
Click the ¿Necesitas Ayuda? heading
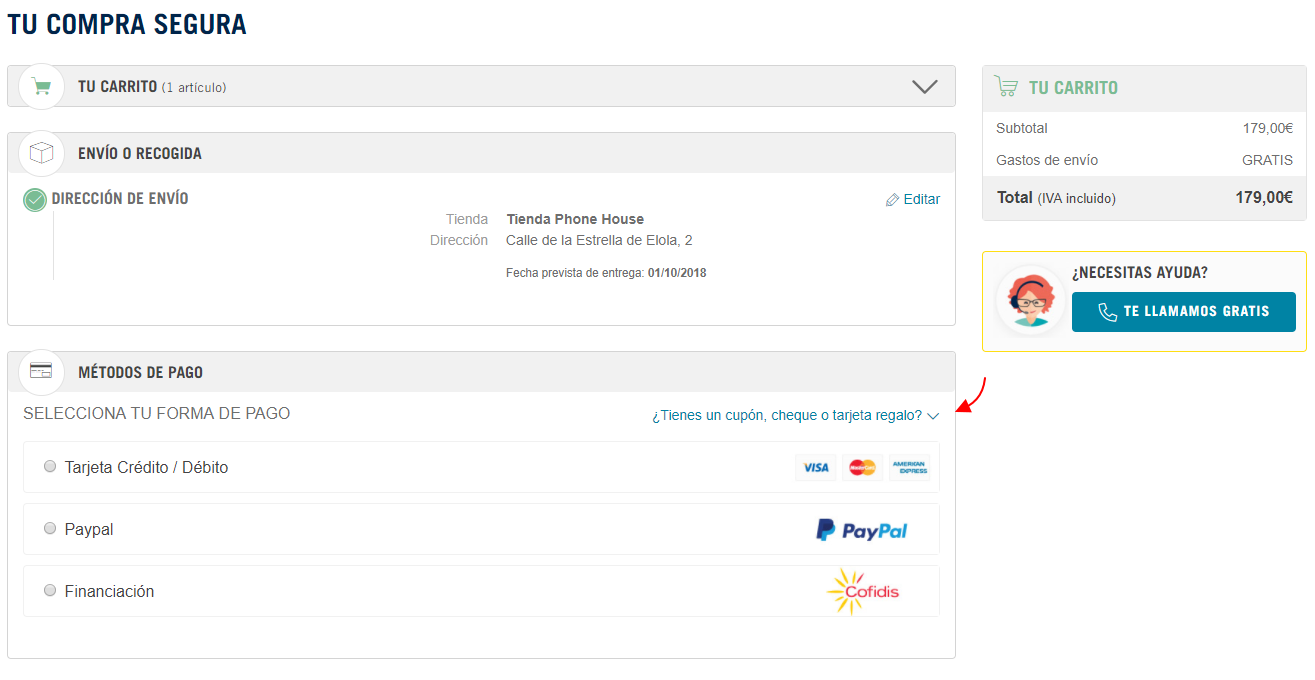coord(1140,273)
